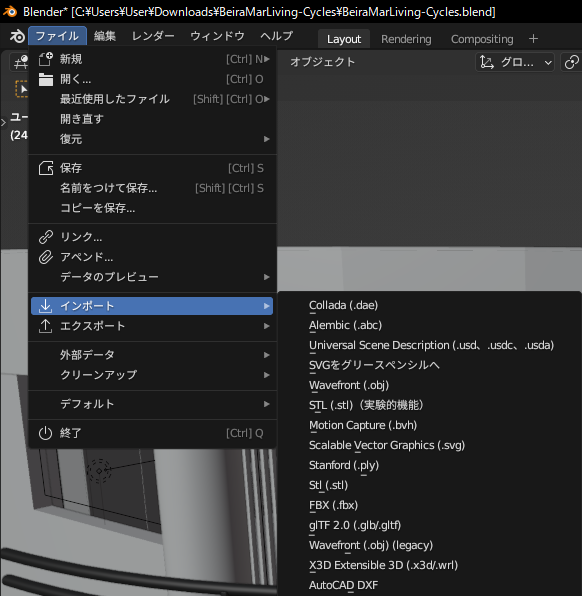Click the power icon beside 終了
Screen dimensions: 582x596
(x=46, y=433)
